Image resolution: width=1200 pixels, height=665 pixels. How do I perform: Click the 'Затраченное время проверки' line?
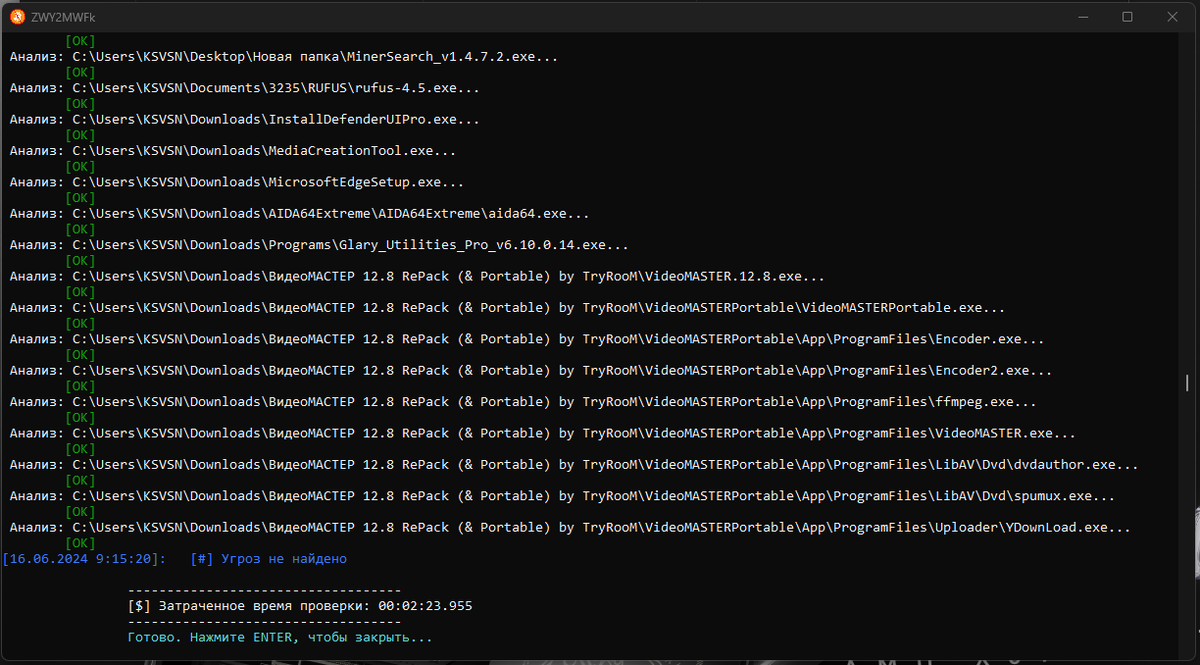pos(300,606)
